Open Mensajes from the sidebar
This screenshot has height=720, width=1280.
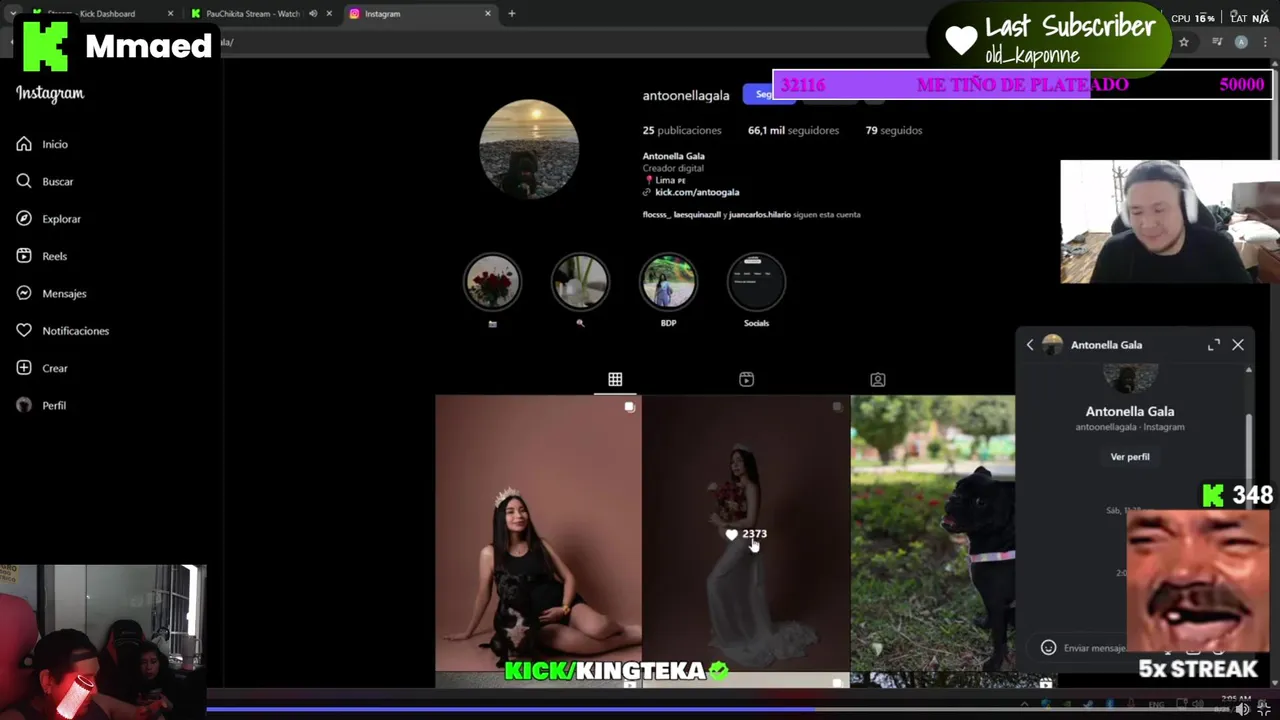point(51,293)
